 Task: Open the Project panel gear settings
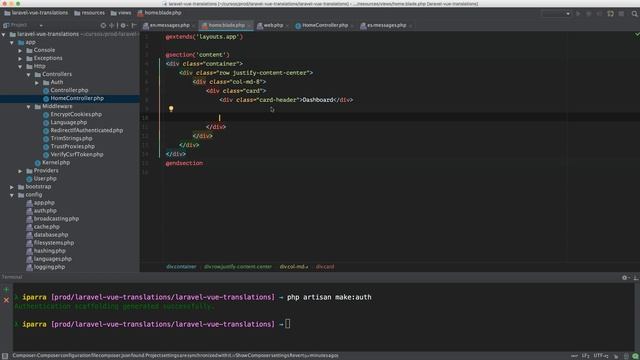tap(123, 25)
